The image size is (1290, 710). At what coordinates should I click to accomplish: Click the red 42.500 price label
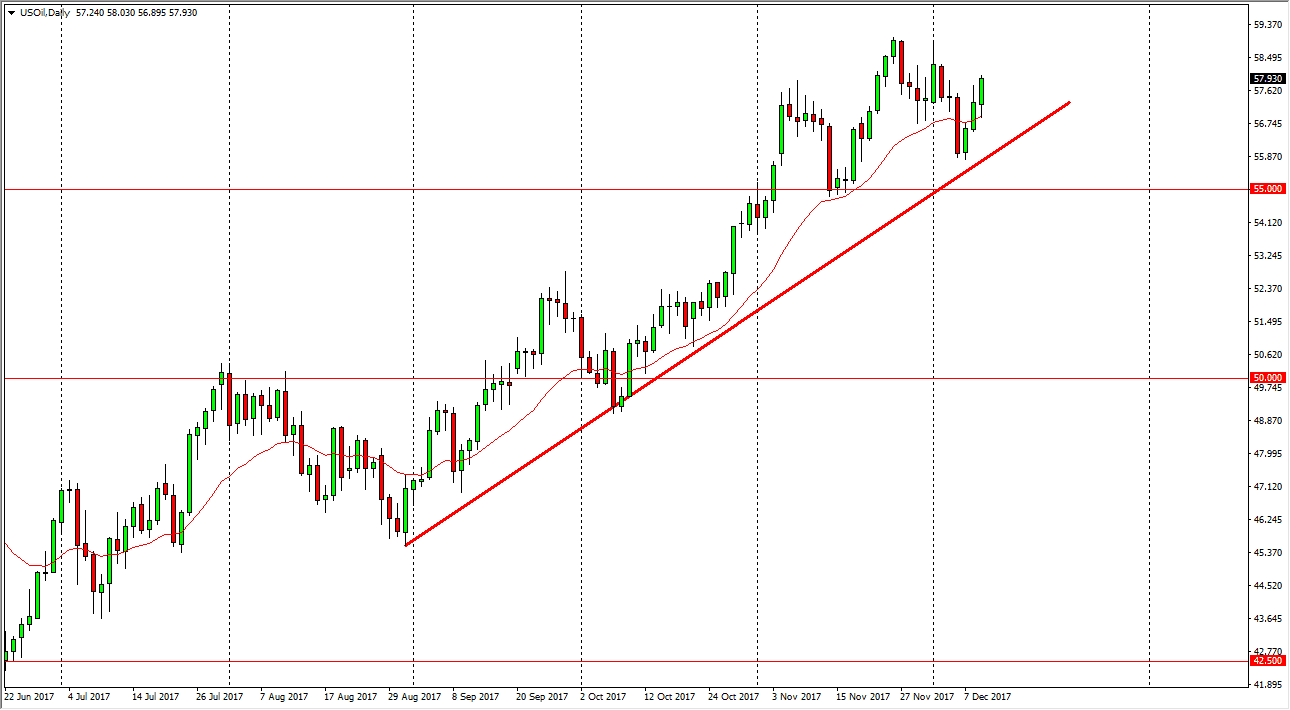[1267, 660]
